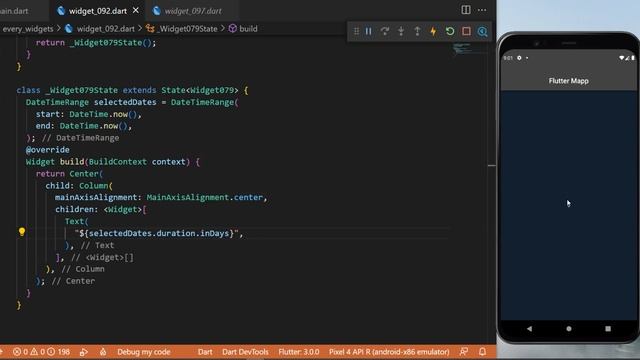This screenshot has width=640, height=360.
Task: Click children: <Widget>[ line
Action: 101,209
